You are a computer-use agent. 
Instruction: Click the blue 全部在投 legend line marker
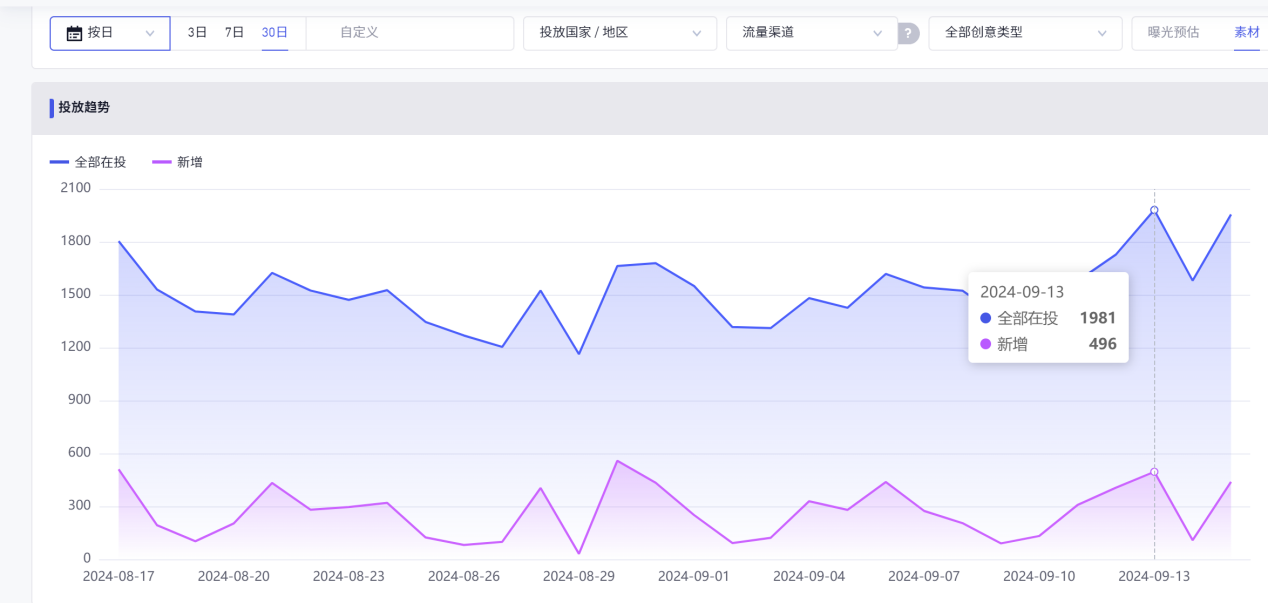[60, 162]
